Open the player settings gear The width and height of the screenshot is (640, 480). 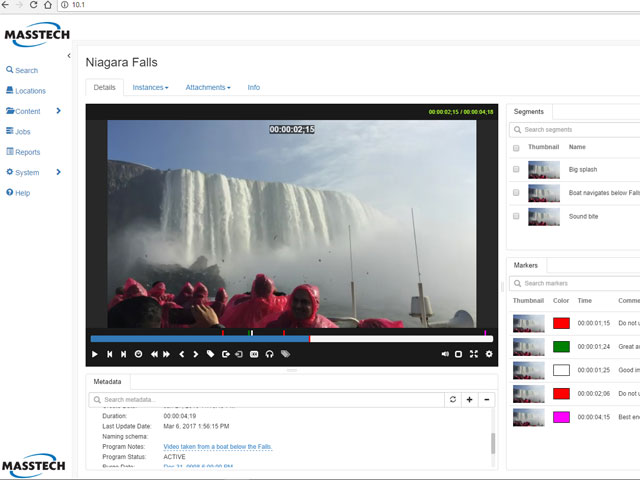489,354
